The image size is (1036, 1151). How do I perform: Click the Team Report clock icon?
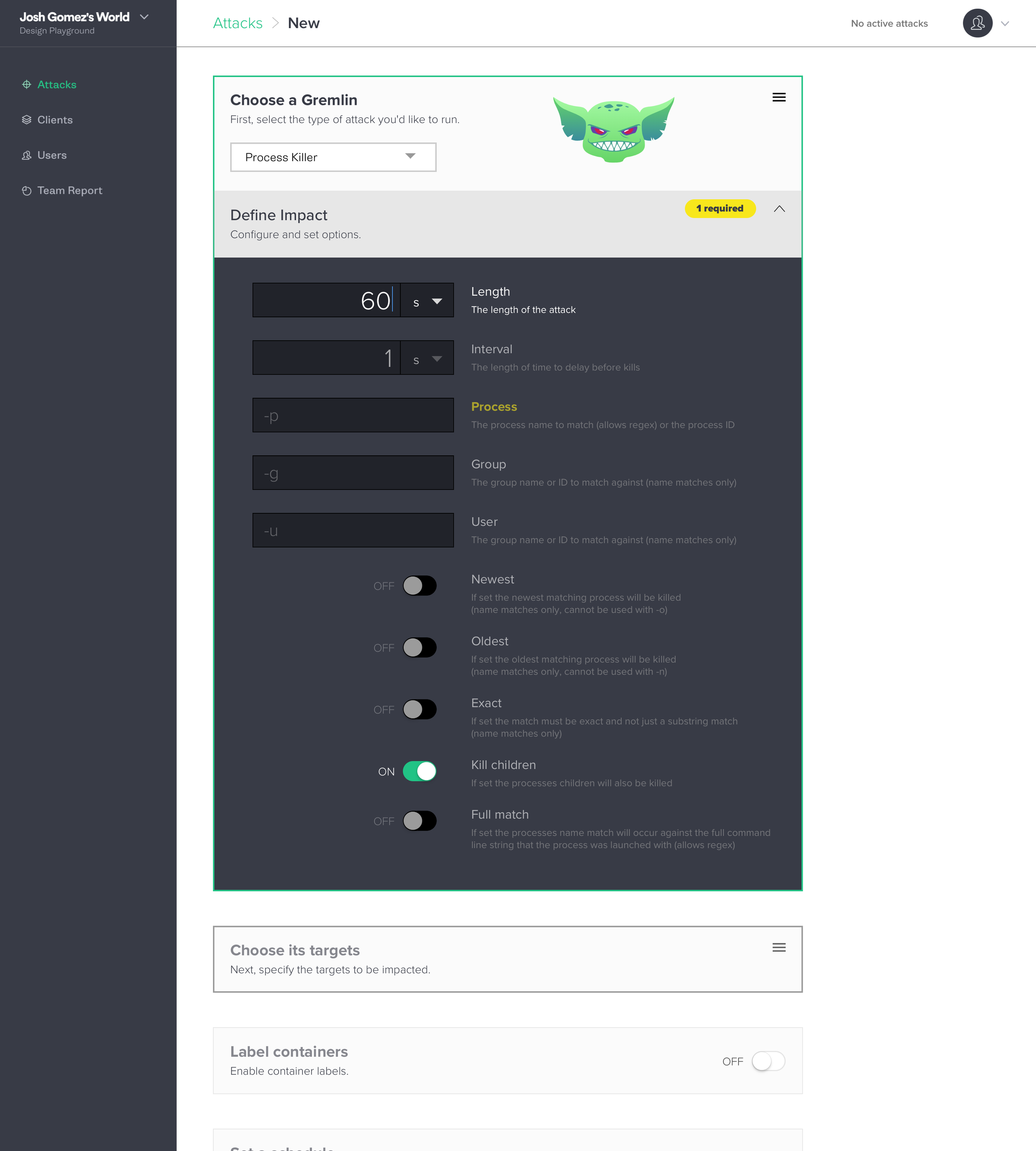(26, 191)
